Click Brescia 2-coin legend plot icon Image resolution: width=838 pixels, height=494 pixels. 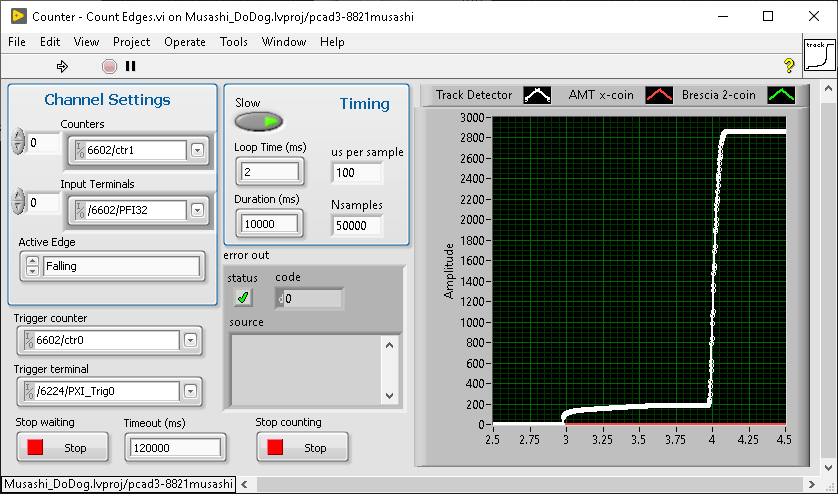[781, 96]
